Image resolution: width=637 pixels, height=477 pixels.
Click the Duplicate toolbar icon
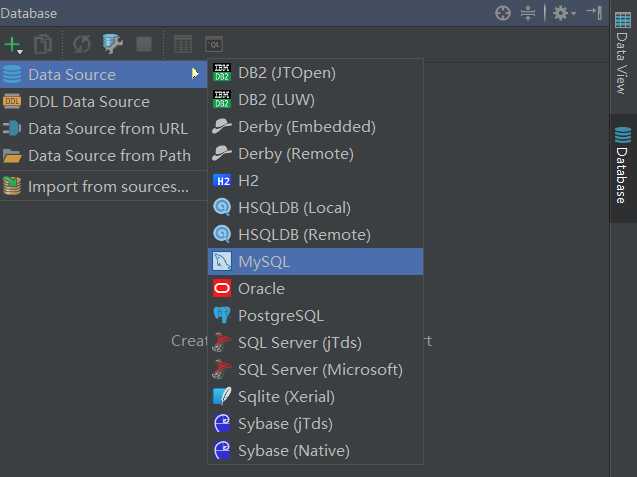43,44
